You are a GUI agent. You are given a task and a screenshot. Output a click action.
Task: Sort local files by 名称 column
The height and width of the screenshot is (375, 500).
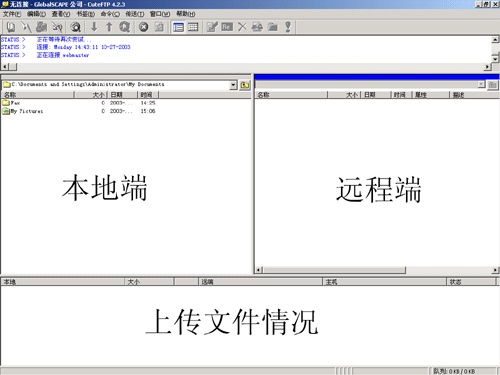click(x=37, y=95)
